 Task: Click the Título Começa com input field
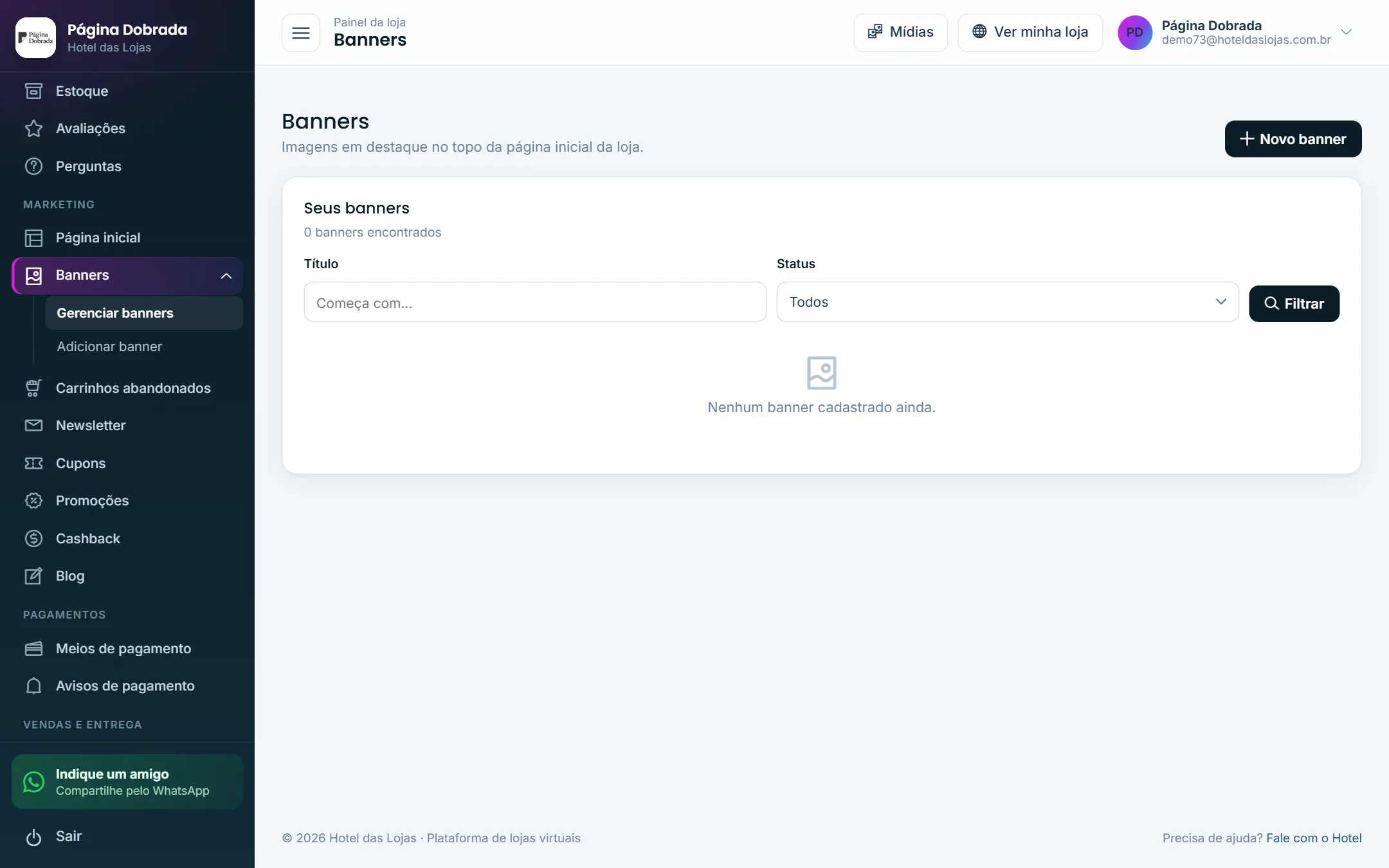coord(535,302)
